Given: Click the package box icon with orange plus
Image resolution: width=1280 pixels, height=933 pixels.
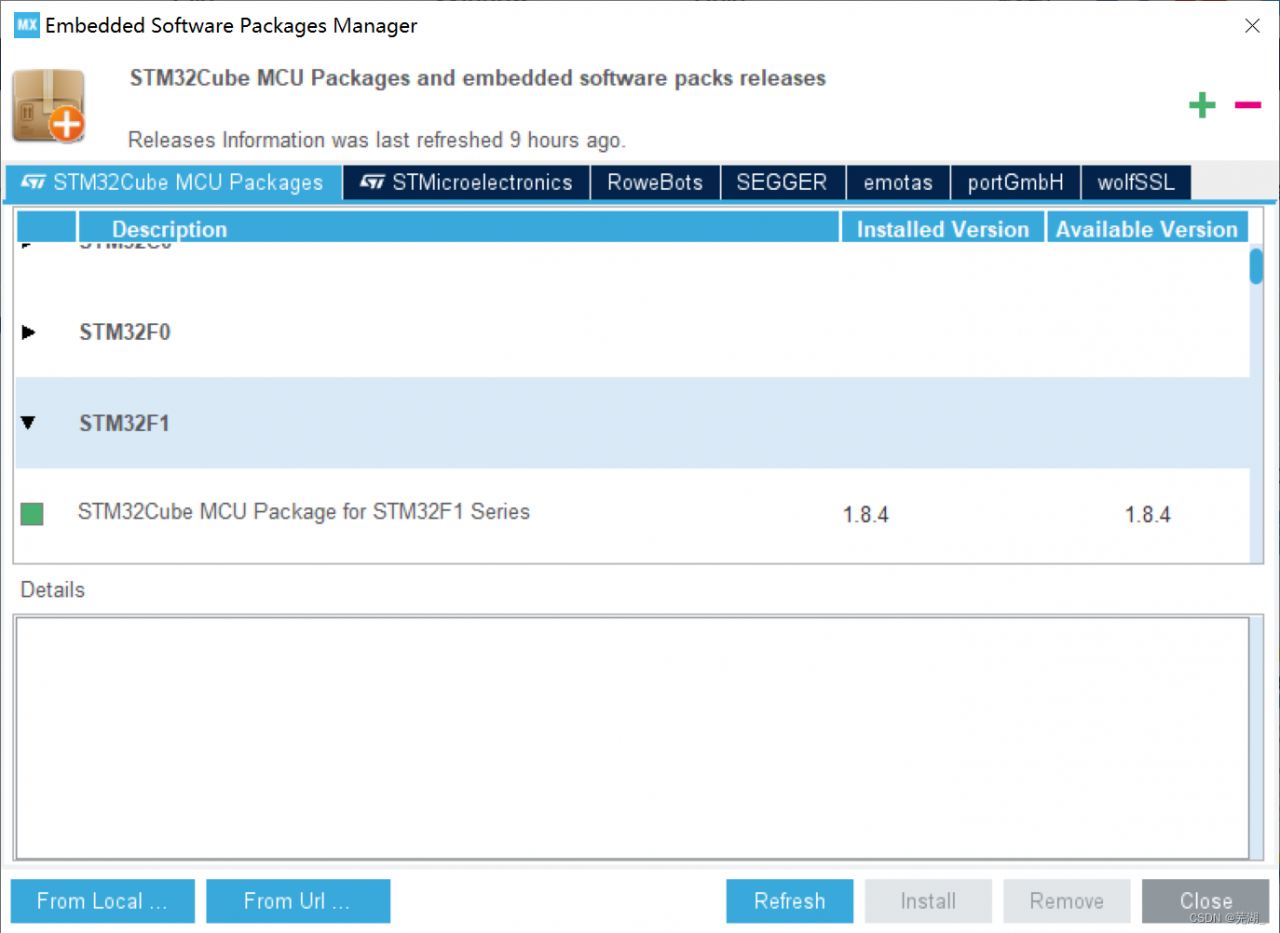Looking at the screenshot, I should [48, 106].
